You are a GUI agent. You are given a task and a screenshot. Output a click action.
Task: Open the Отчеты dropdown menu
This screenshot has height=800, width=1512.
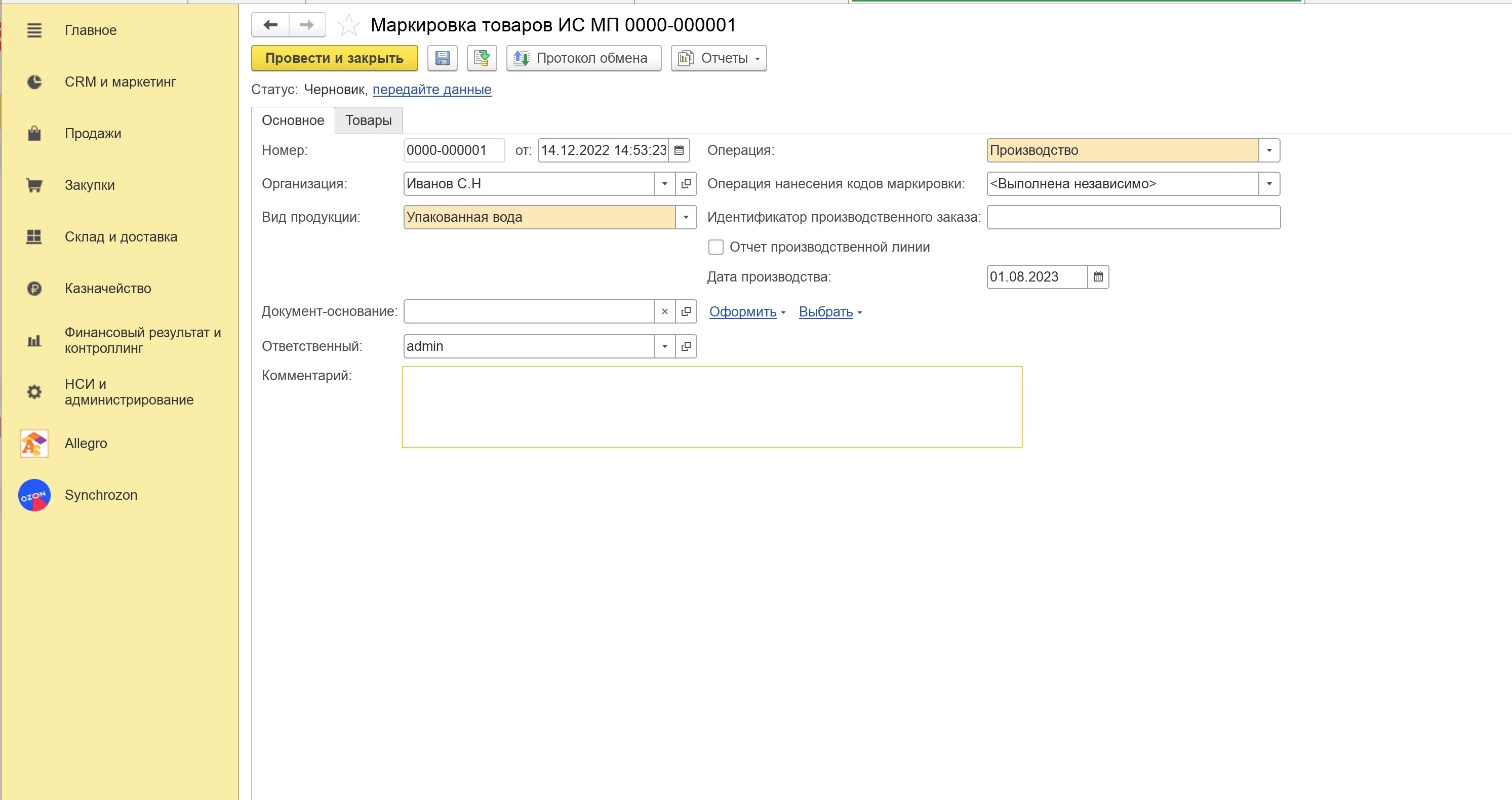719,58
